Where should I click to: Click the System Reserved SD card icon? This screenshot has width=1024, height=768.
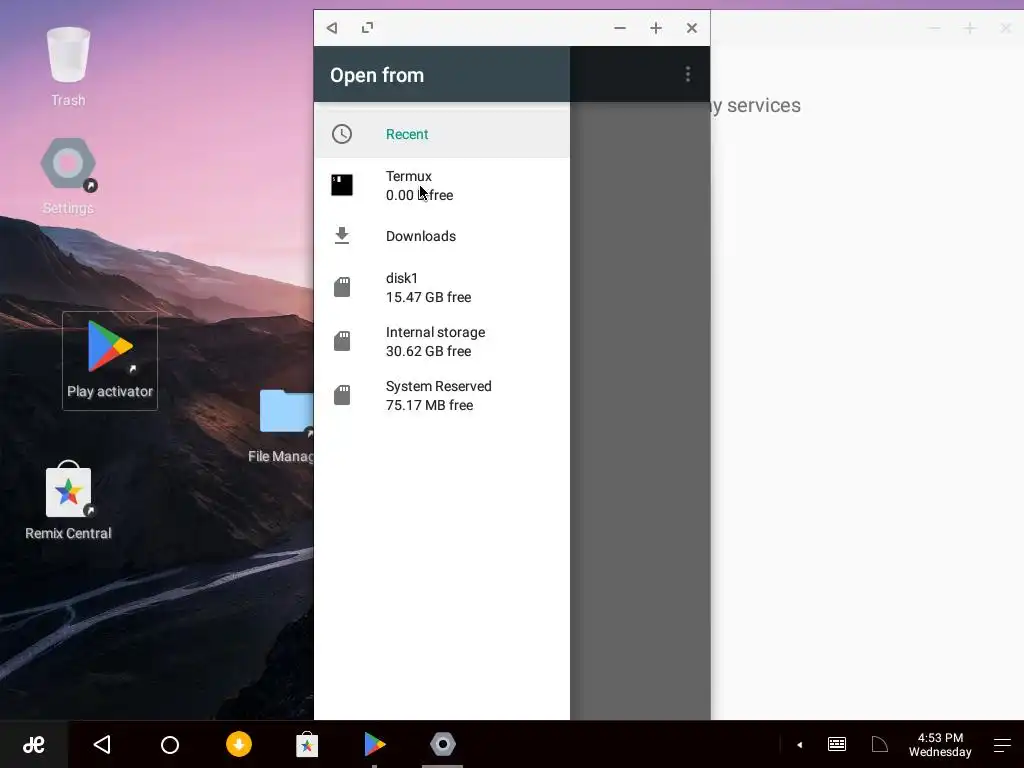(x=342, y=395)
